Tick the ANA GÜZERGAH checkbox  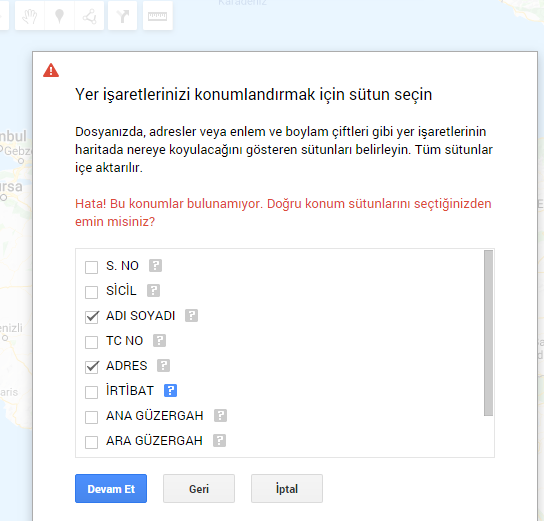pos(92,417)
